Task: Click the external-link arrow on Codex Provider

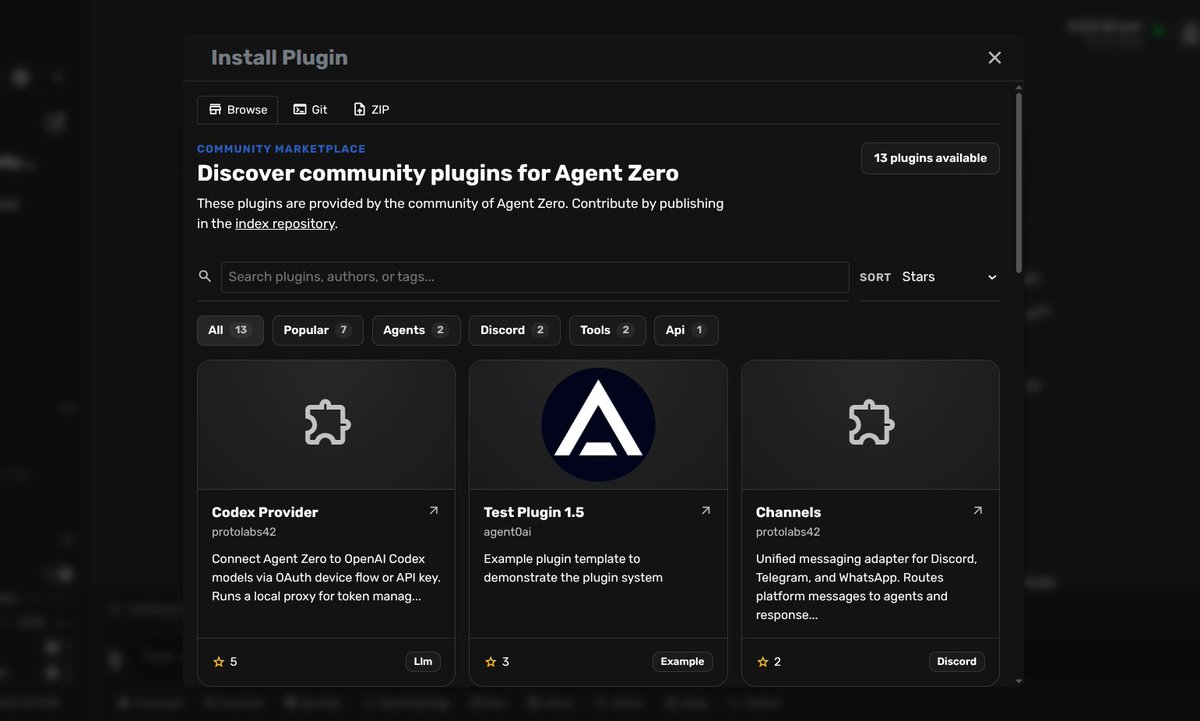Action: tap(434, 509)
